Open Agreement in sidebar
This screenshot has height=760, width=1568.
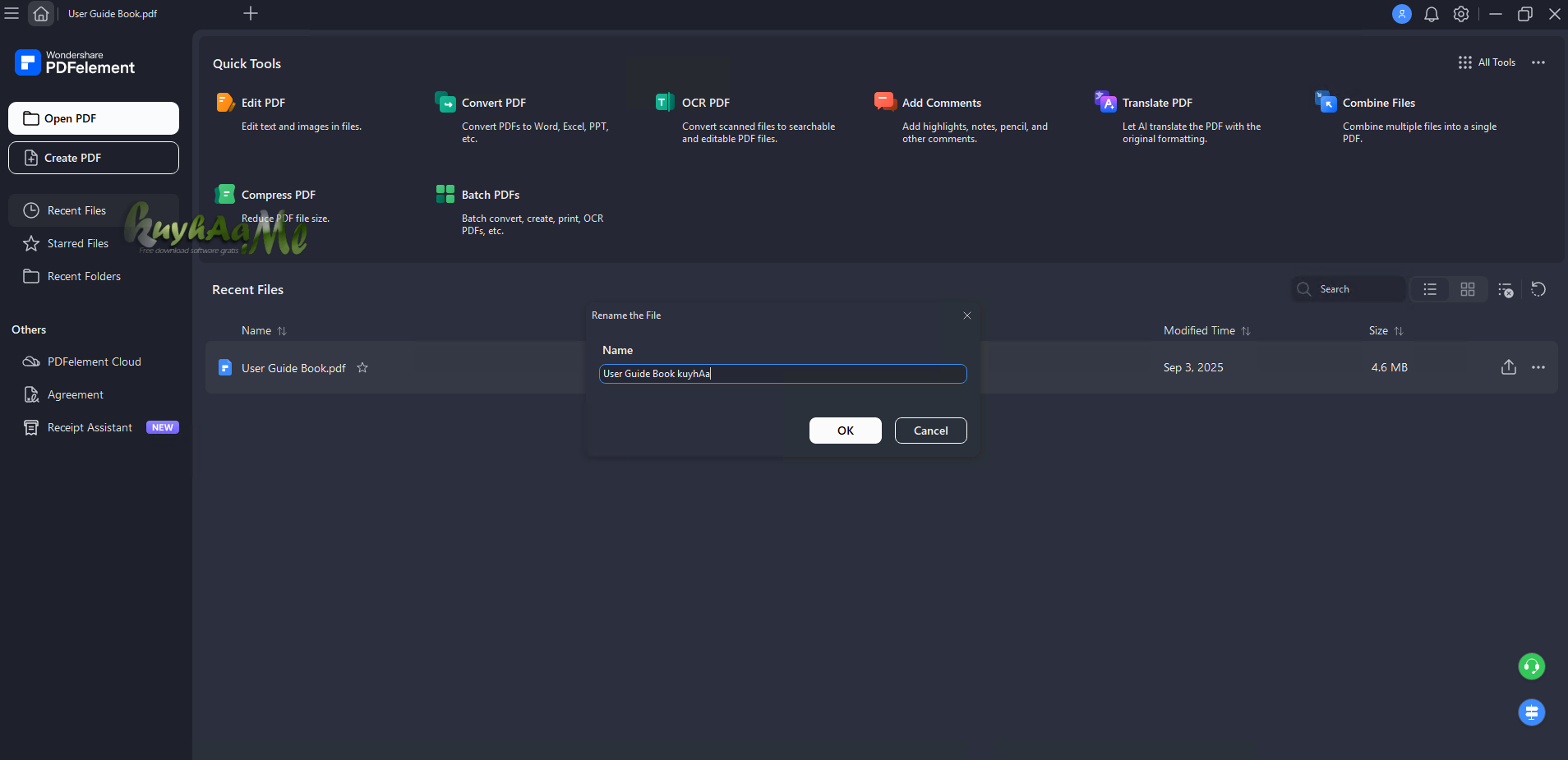point(94,394)
